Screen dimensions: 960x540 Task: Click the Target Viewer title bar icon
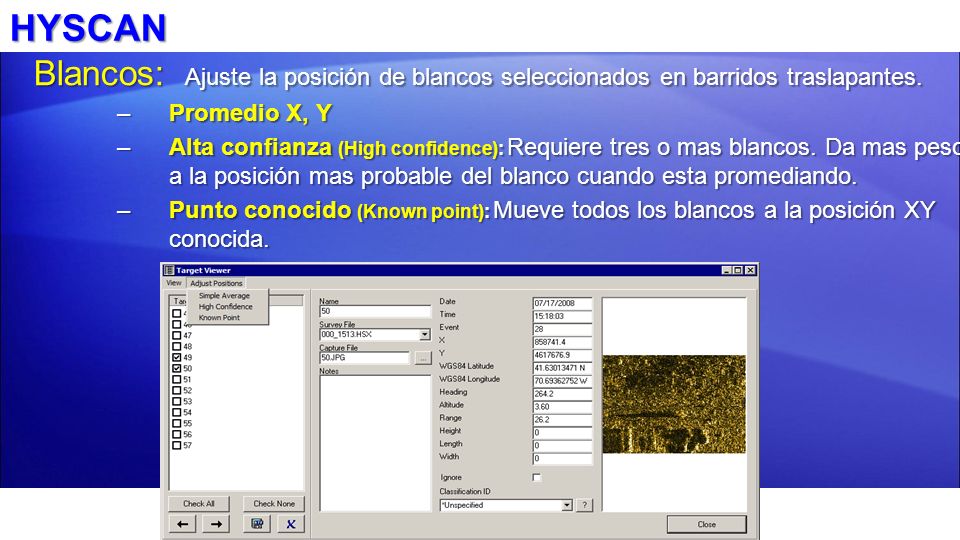169,270
